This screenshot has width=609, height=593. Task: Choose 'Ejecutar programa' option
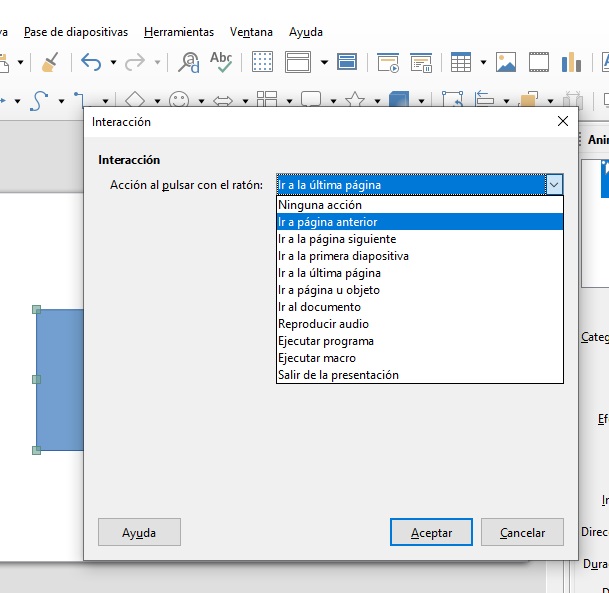(x=419, y=341)
